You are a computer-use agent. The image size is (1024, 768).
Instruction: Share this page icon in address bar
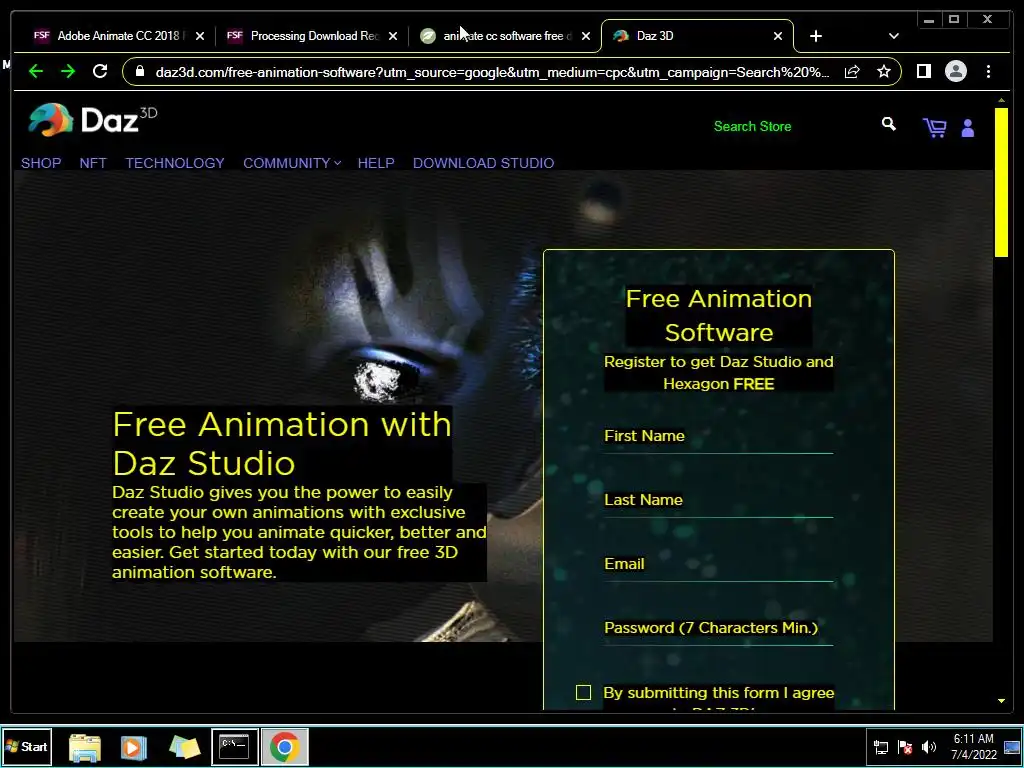click(852, 72)
